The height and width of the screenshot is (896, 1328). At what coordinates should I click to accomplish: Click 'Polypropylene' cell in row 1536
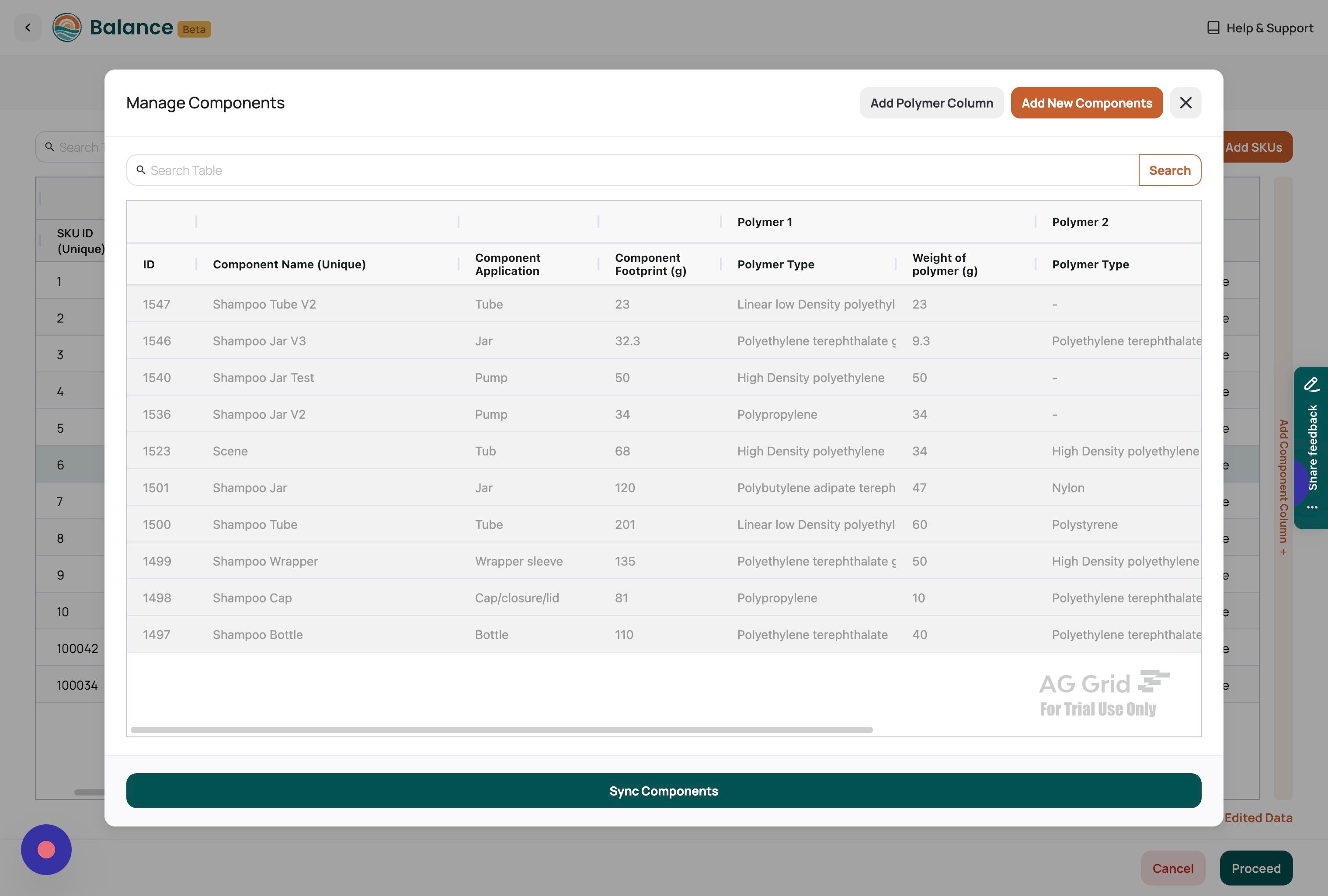click(777, 414)
